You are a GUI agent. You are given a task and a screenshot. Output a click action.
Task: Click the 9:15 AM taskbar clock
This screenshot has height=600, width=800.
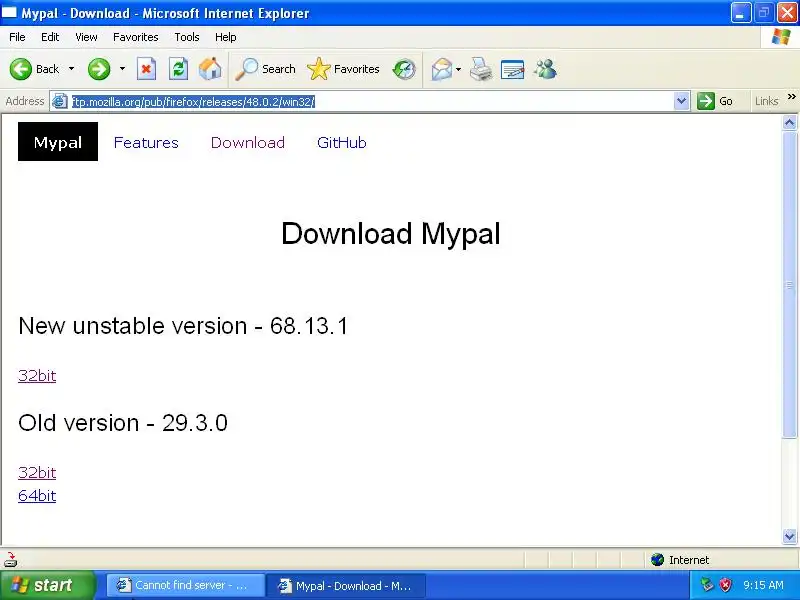tap(763, 585)
